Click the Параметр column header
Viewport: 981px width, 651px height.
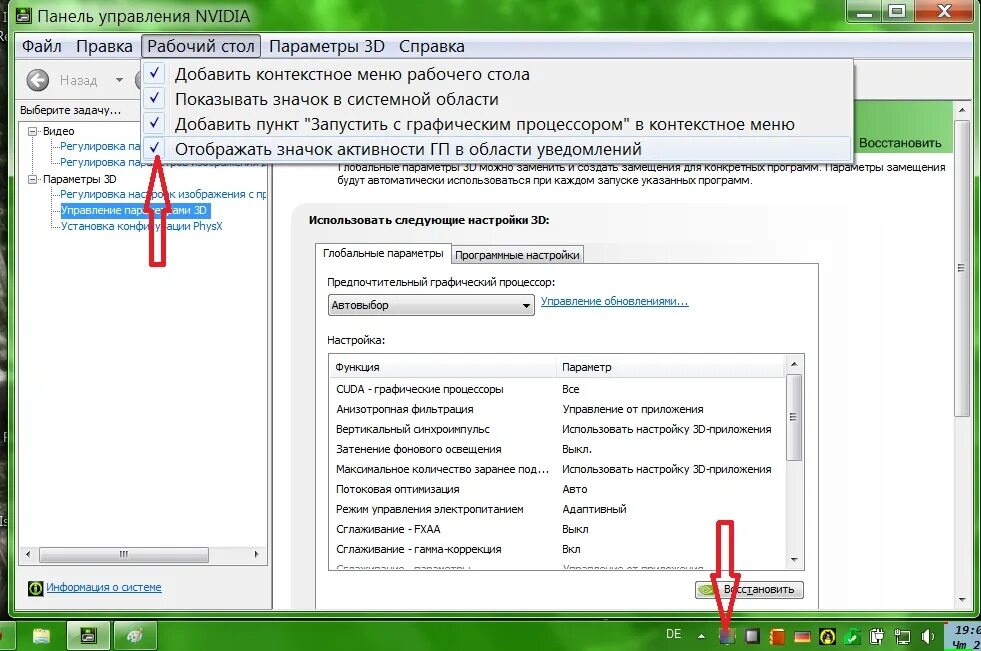pyautogui.click(x=669, y=367)
